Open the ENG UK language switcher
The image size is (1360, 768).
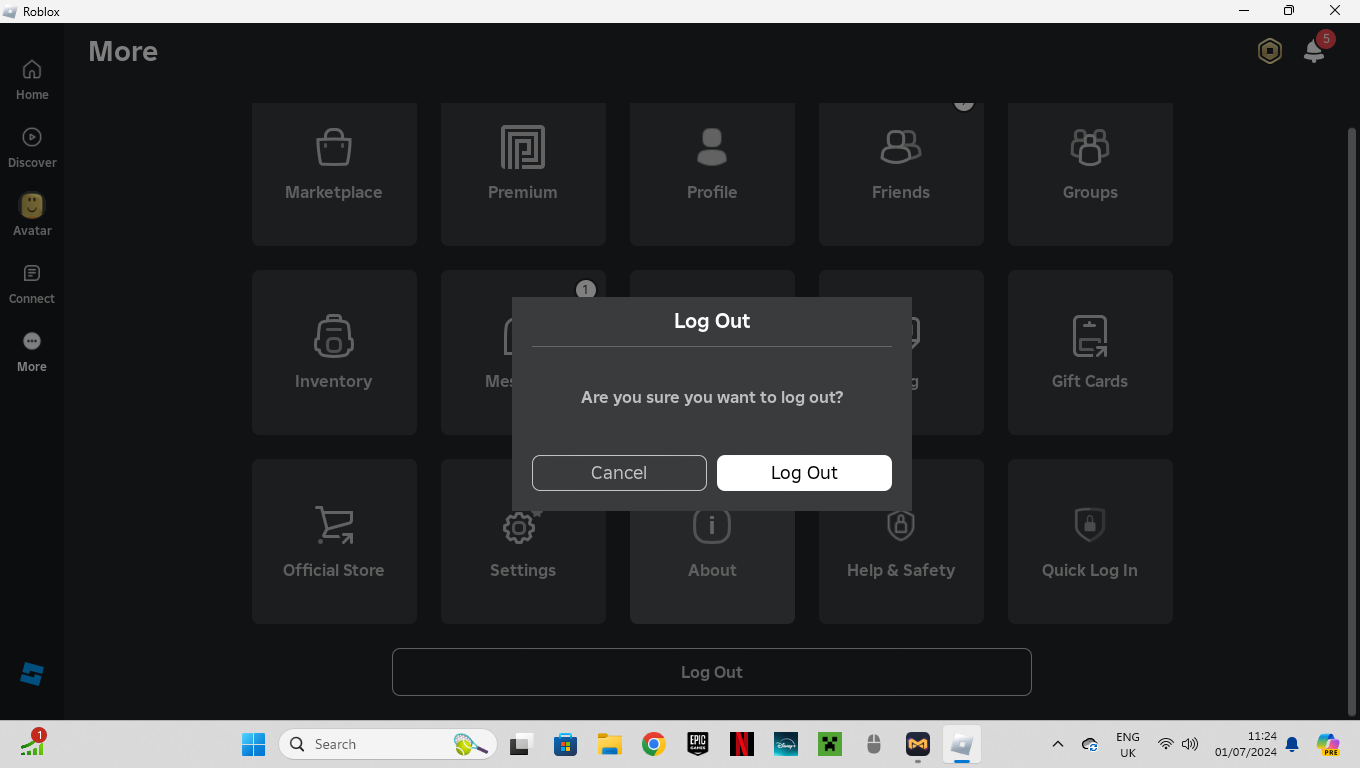[1128, 744]
